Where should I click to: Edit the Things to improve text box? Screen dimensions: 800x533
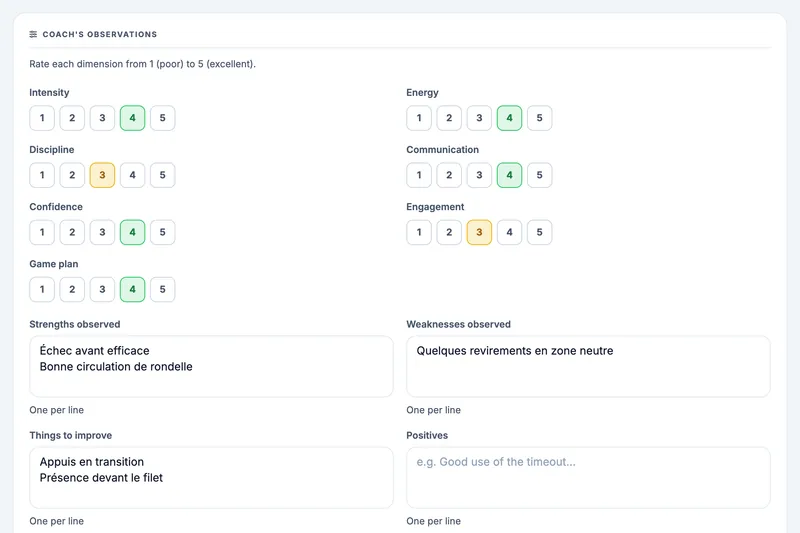point(211,477)
